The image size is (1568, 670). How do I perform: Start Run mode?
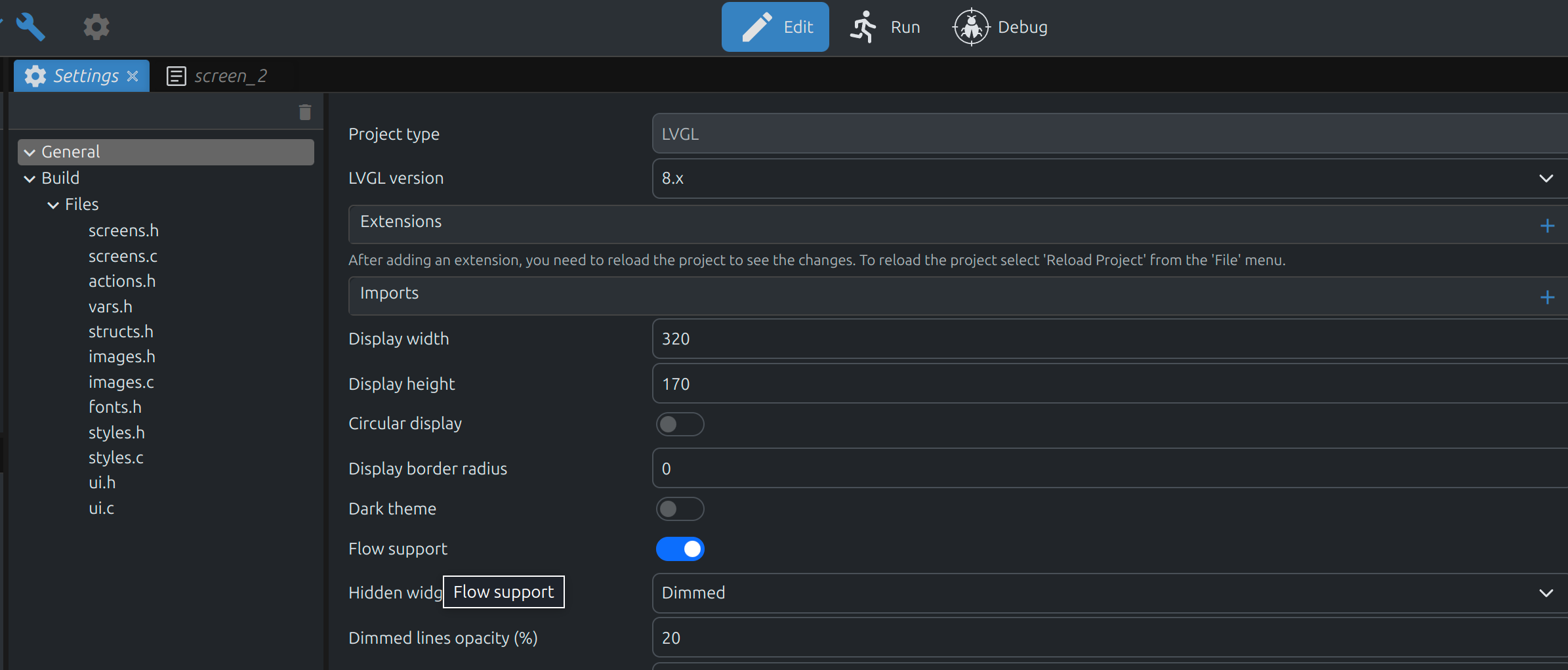[x=885, y=27]
